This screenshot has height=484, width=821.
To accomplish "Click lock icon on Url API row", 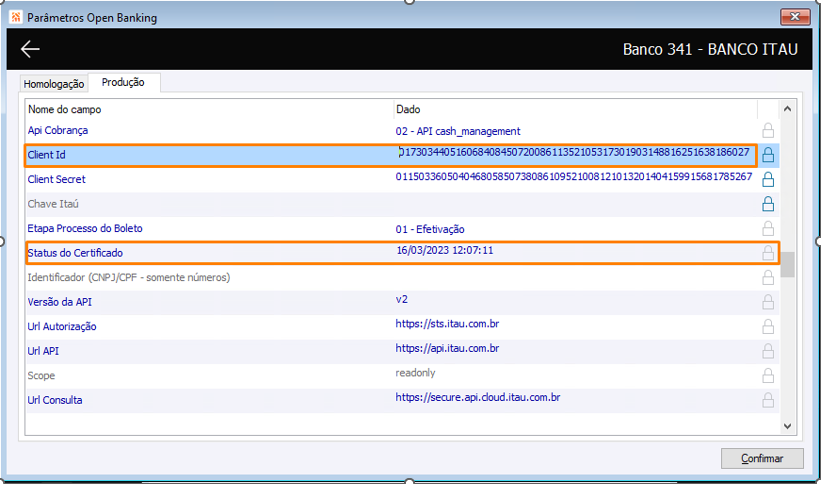I will pos(768,350).
